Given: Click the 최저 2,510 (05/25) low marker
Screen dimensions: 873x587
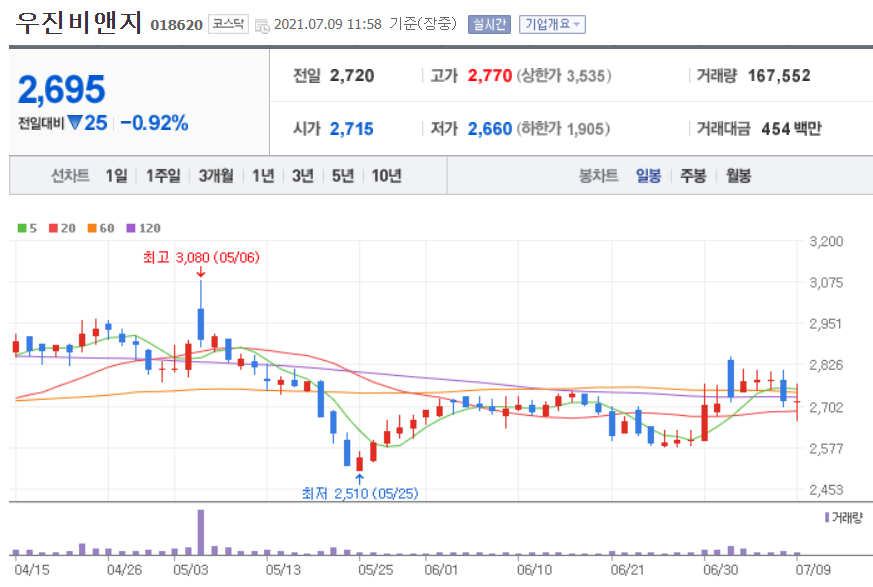Looking at the screenshot, I should [360, 493].
